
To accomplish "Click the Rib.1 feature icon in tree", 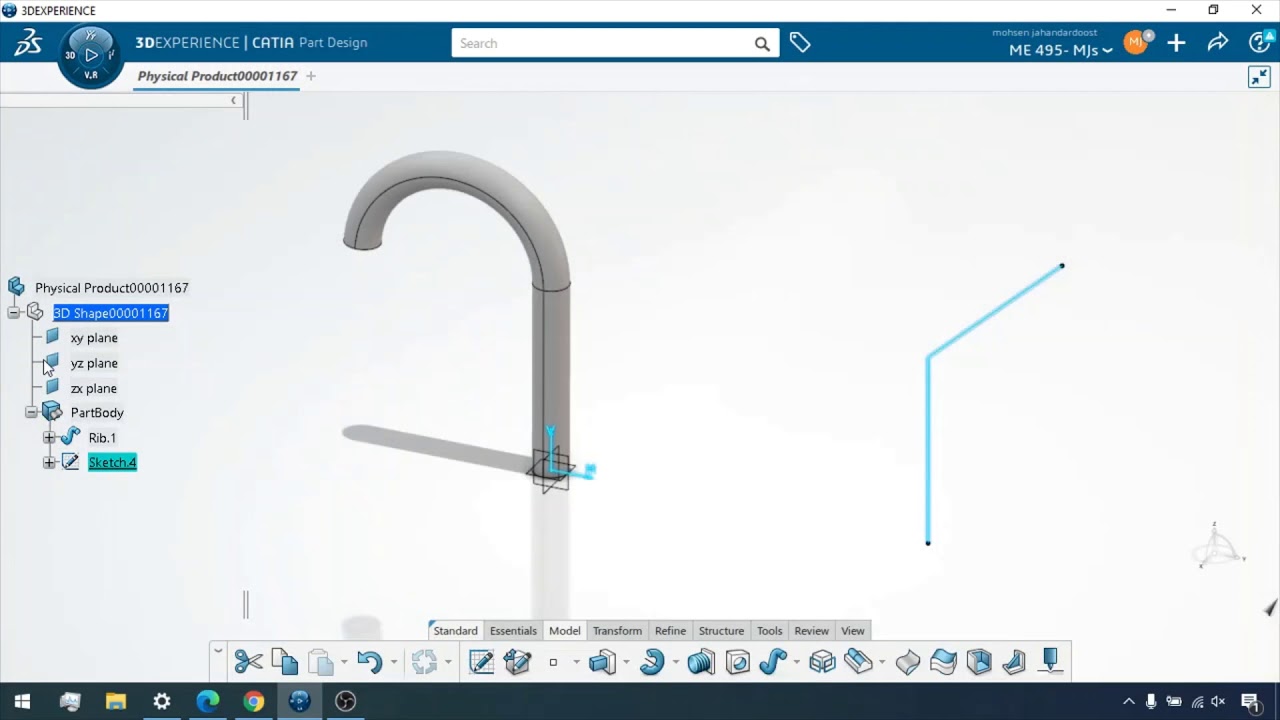I will point(70,437).
